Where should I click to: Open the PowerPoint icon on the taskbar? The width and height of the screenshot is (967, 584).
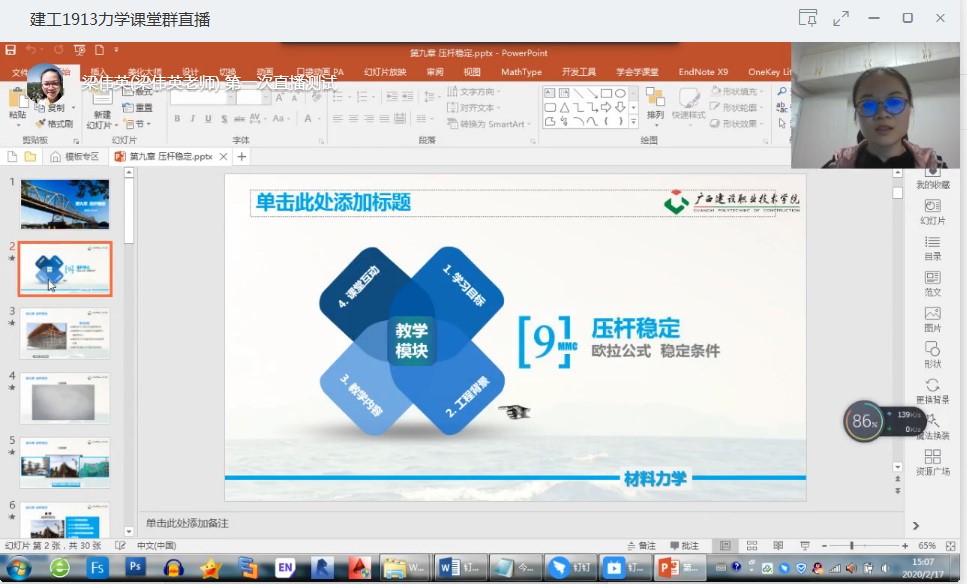click(x=668, y=568)
